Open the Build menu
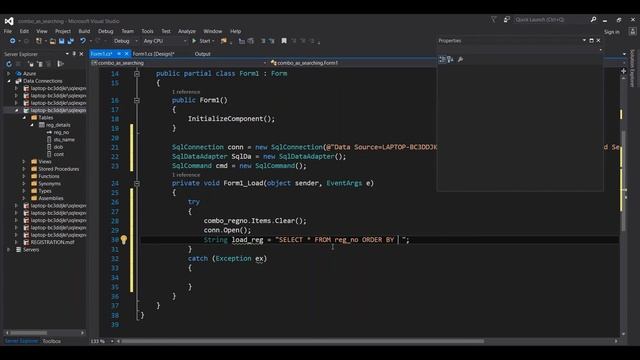The width and height of the screenshot is (640, 360). (84, 31)
